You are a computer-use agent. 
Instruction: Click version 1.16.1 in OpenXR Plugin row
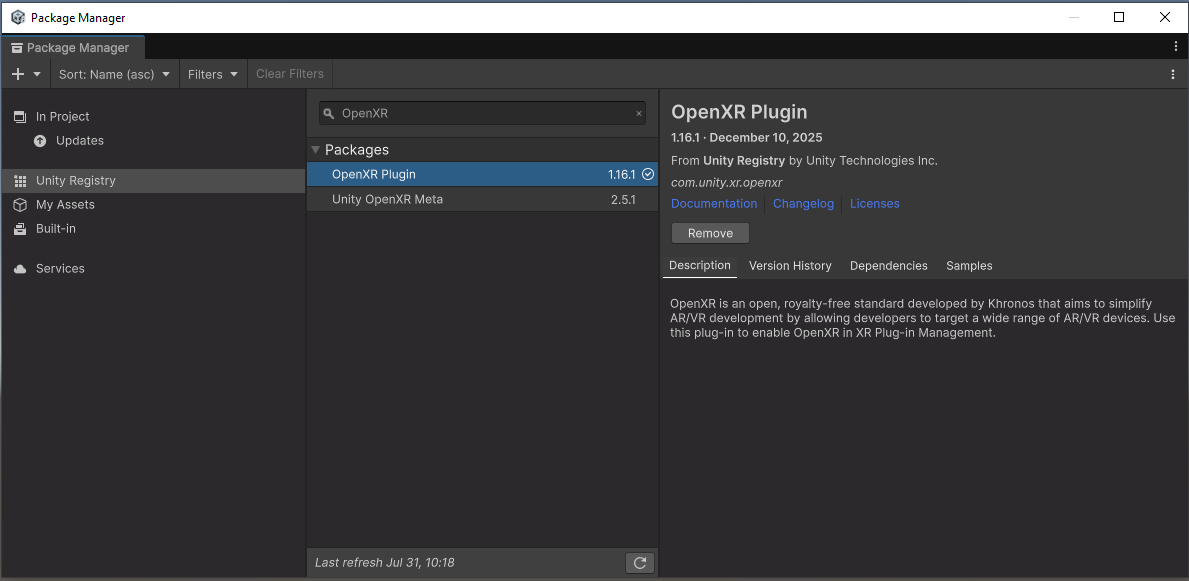pyautogui.click(x=621, y=174)
